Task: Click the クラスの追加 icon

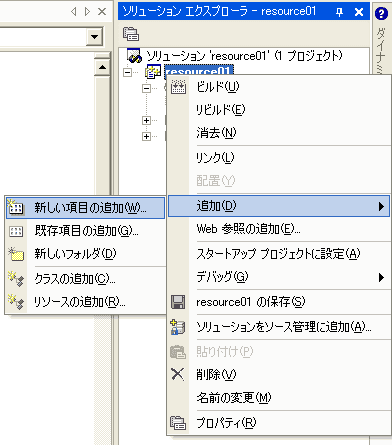Action: pos(16,279)
